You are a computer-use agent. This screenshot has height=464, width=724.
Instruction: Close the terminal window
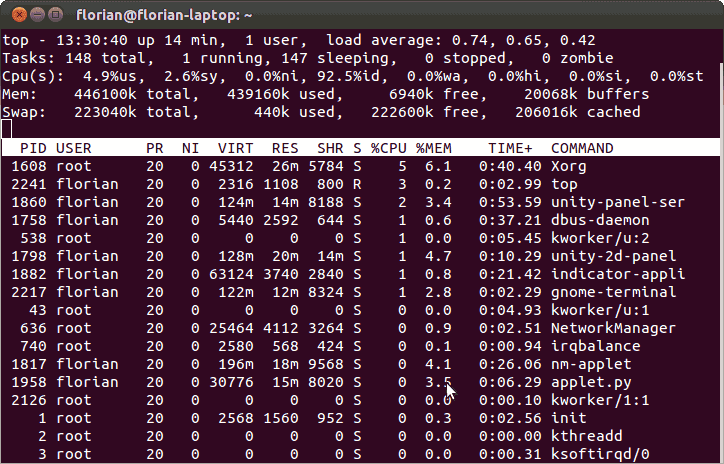pos(19,15)
